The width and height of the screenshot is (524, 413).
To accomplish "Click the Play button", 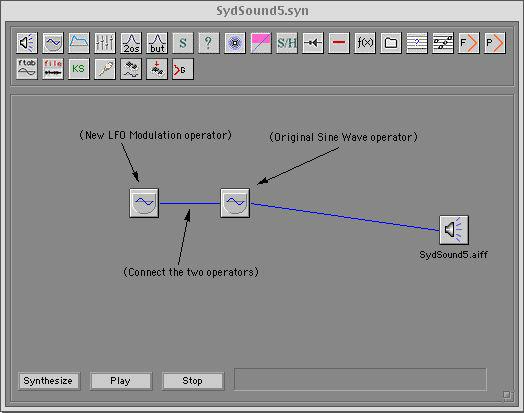I will [121, 381].
